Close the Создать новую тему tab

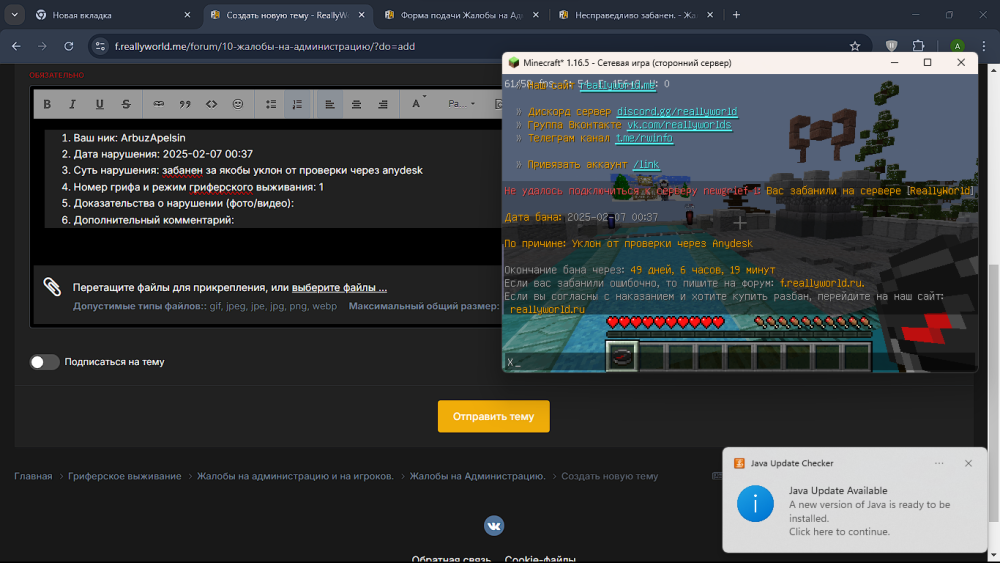tap(362, 15)
